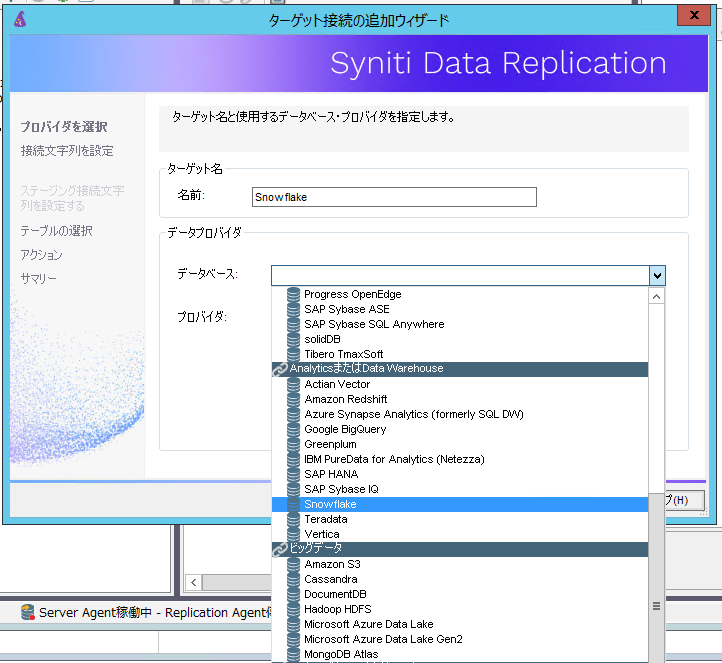
Task: Collapse the データベース dropdown arrow
Action: coord(657,276)
